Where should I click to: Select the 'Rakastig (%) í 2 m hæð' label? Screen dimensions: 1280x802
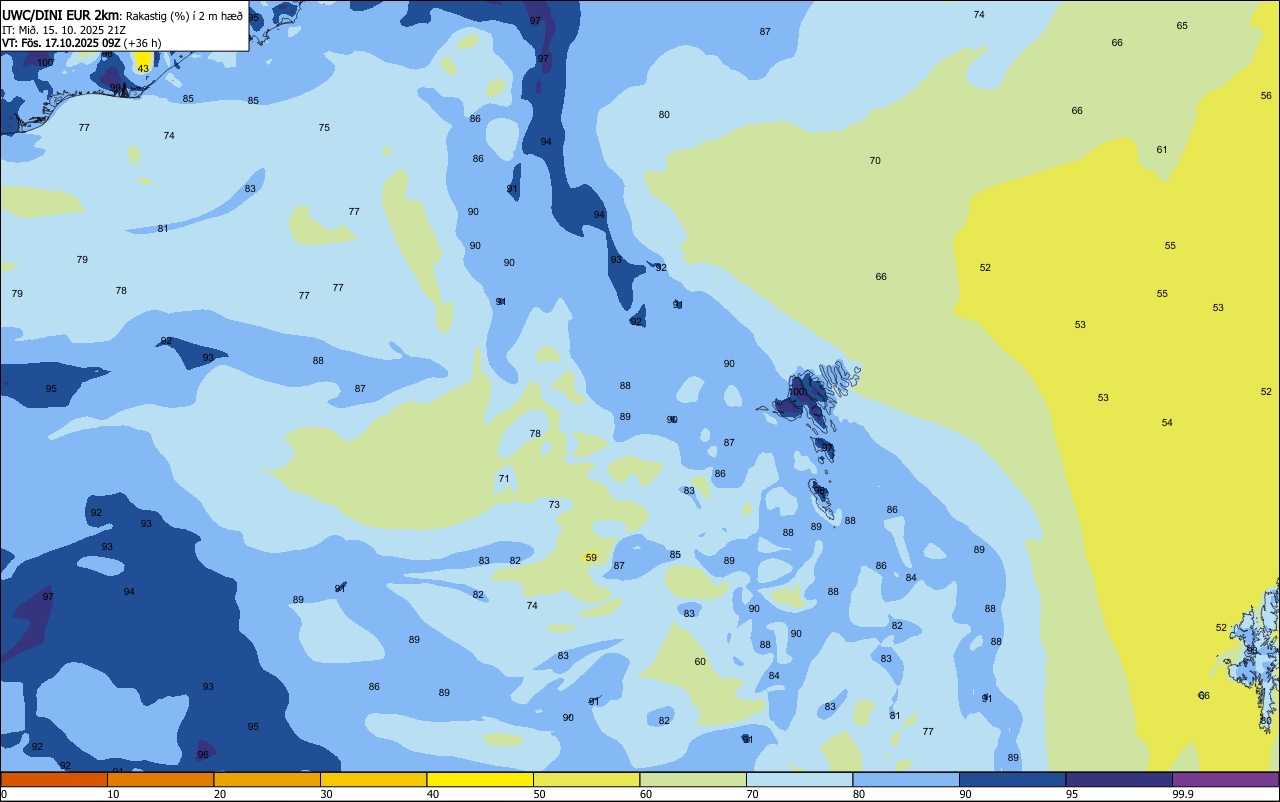[x=184, y=16]
